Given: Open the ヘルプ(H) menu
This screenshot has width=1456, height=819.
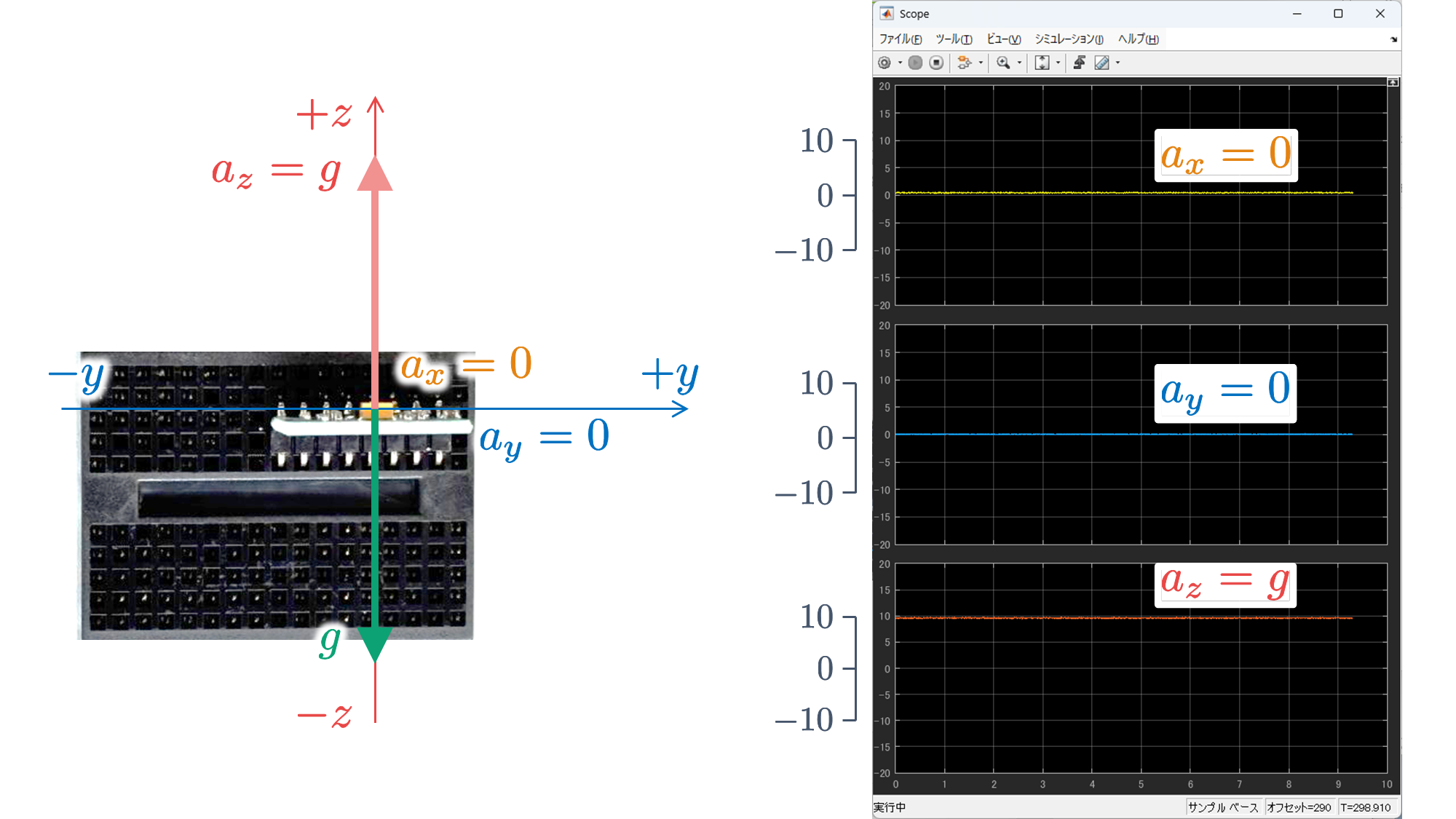Looking at the screenshot, I should 1138,39.
